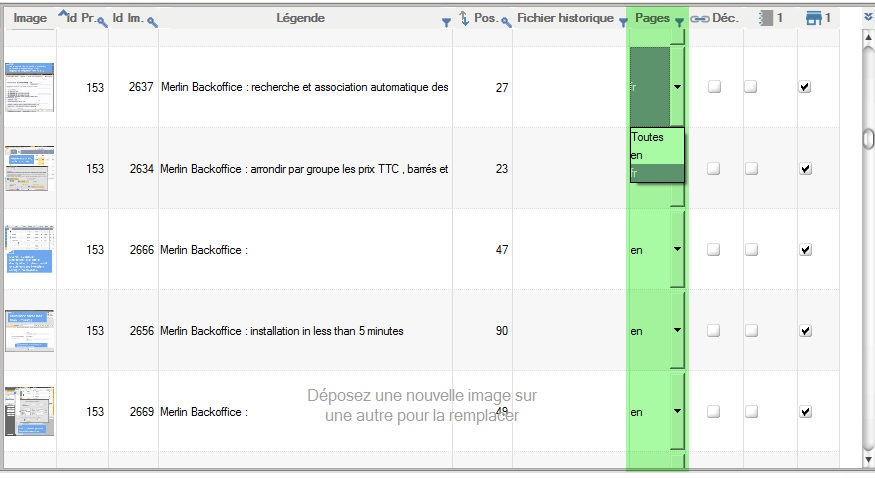Open the Pages dropdown for image 2669
This screenshot has width=875, height=478.
click(677, 411)
